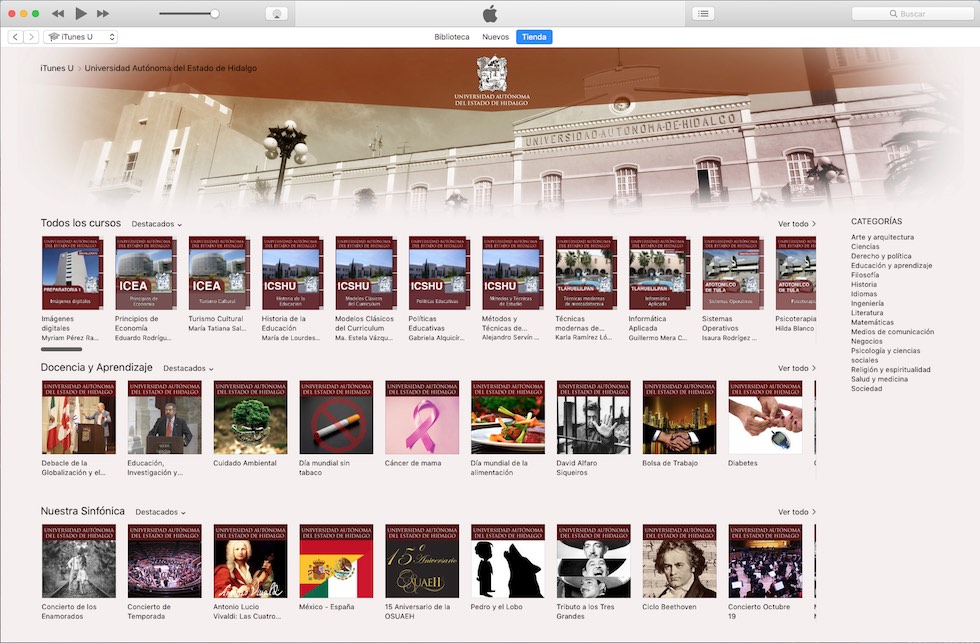Click the Universidad Autónoma del Estado de Hidalgo breadcrumb
Screen dimensions: 980x643
[171, 68]
